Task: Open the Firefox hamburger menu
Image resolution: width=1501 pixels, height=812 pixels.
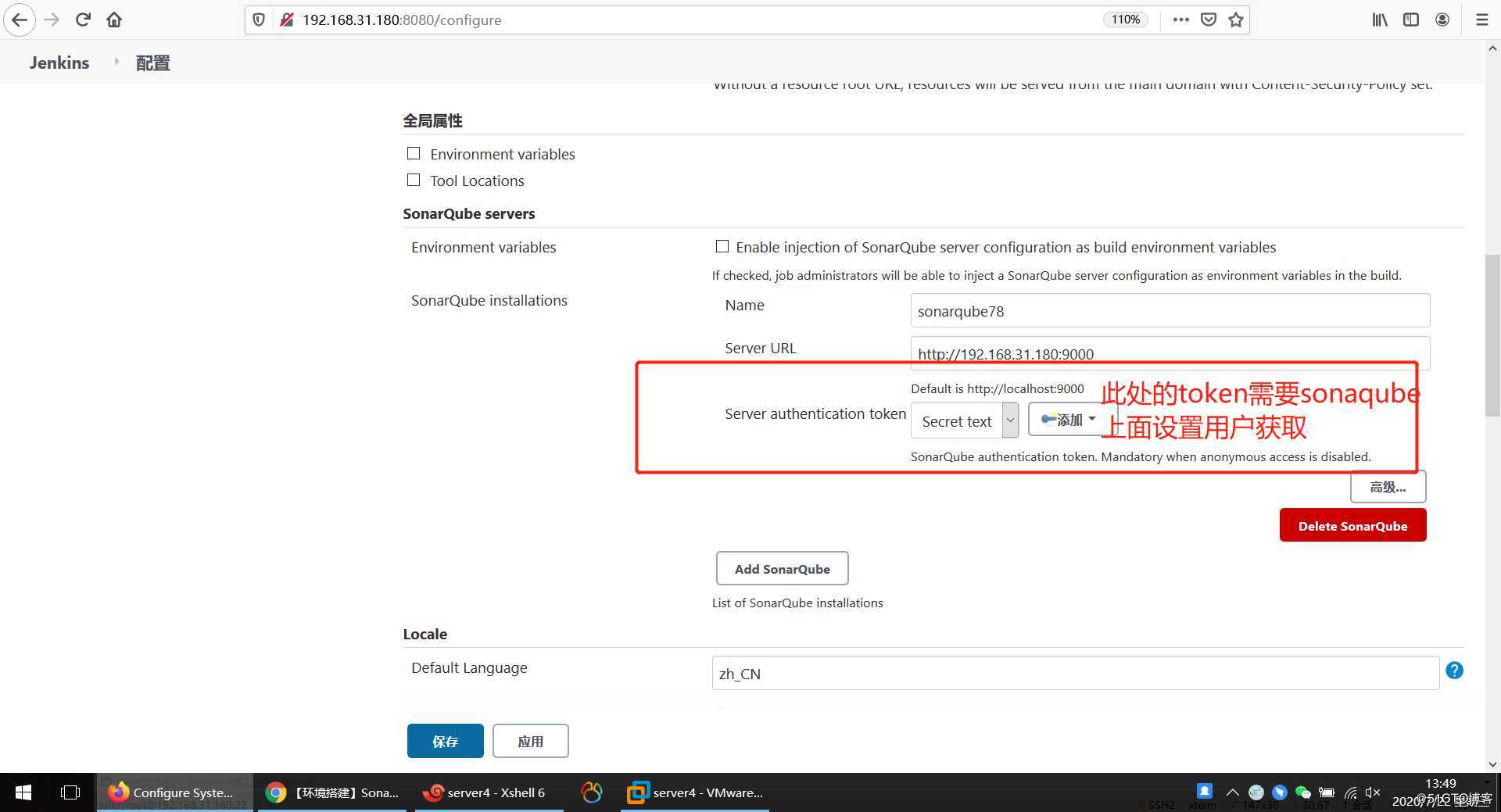Action: (x=1481, y=20)
